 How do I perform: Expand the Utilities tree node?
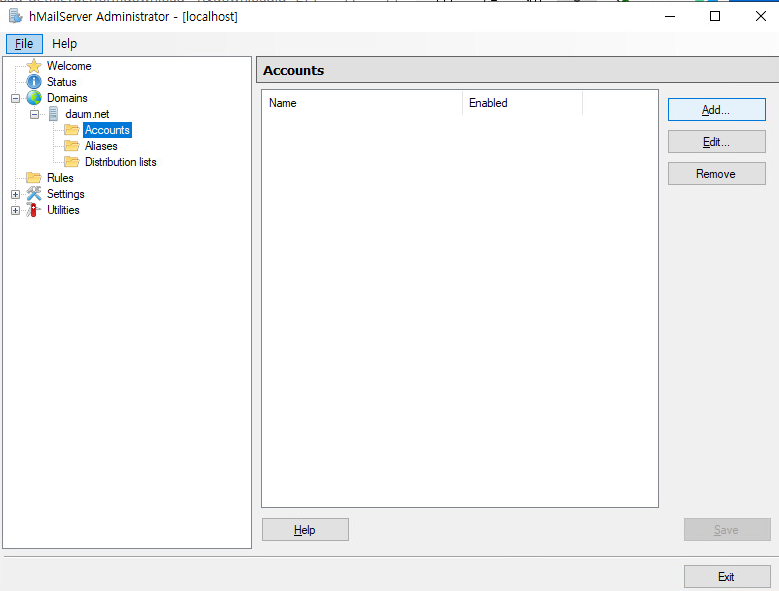click(15, 210)
